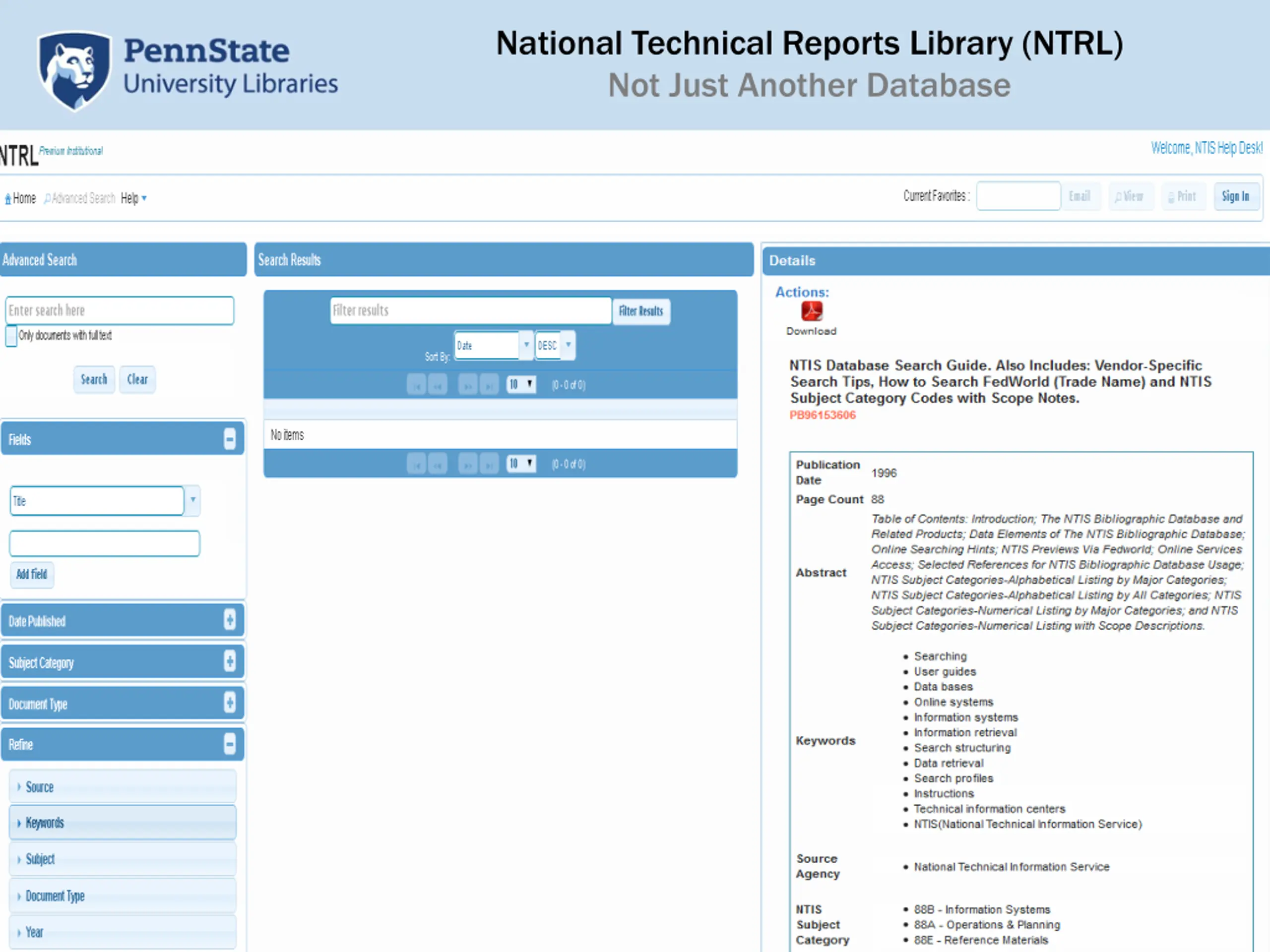Expand the Subject refine item
This screenshot has height=952, width=1270.
tap(123, 859)
